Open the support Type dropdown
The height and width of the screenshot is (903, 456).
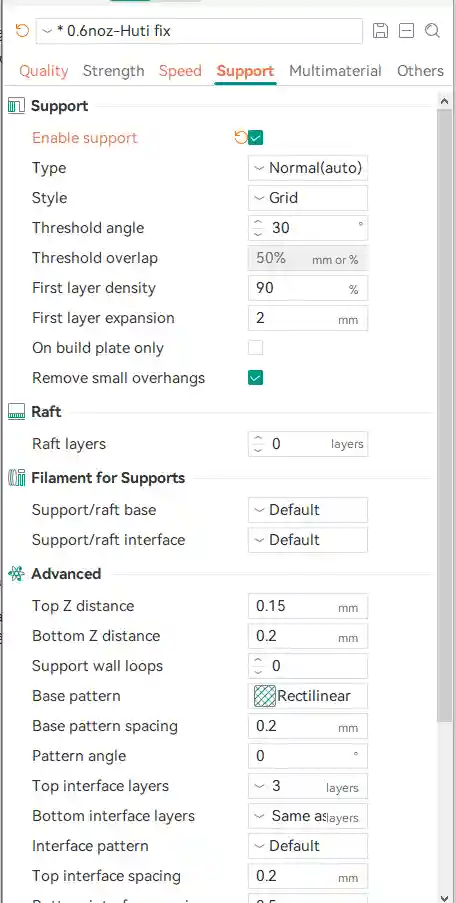tap(308, 168)
